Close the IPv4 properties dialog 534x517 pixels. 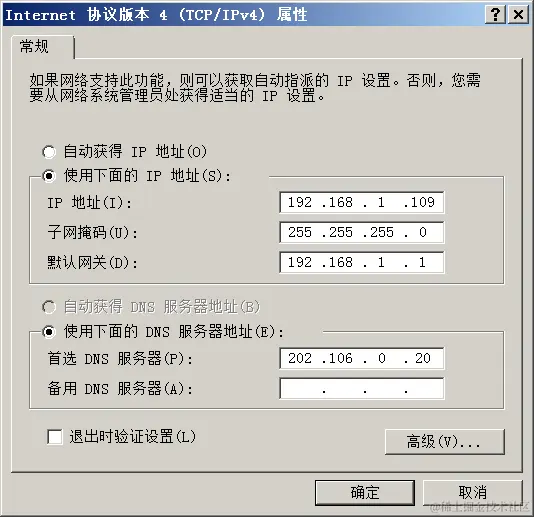click(518, 15)
